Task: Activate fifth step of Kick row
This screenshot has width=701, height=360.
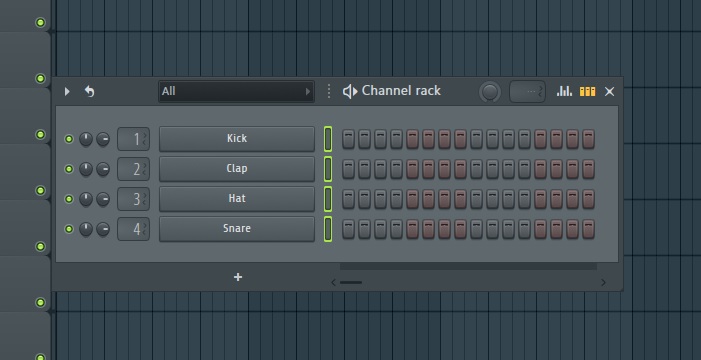Action: 412,139
